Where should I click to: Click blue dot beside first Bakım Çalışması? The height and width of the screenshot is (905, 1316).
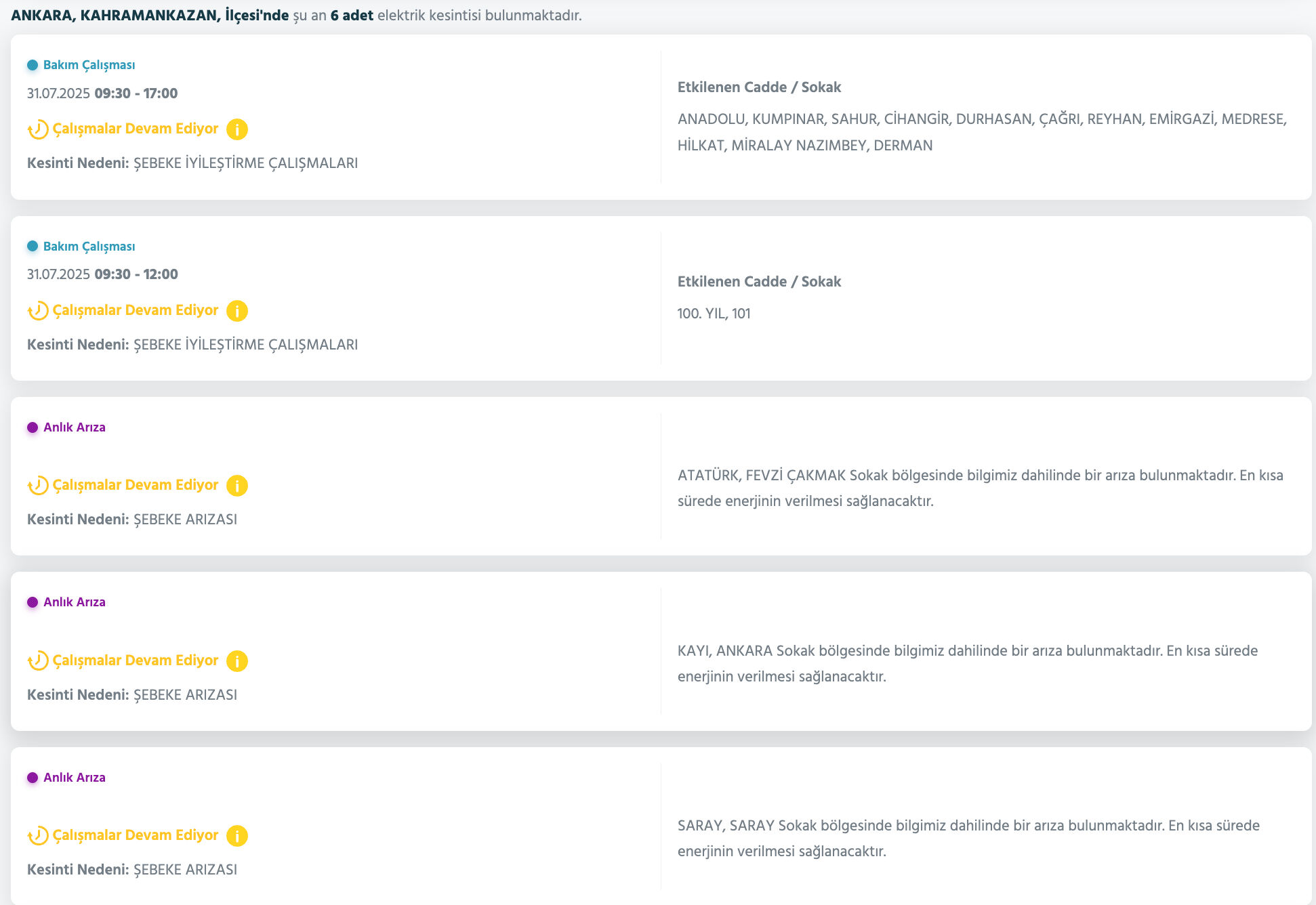(x=33, y=65)
